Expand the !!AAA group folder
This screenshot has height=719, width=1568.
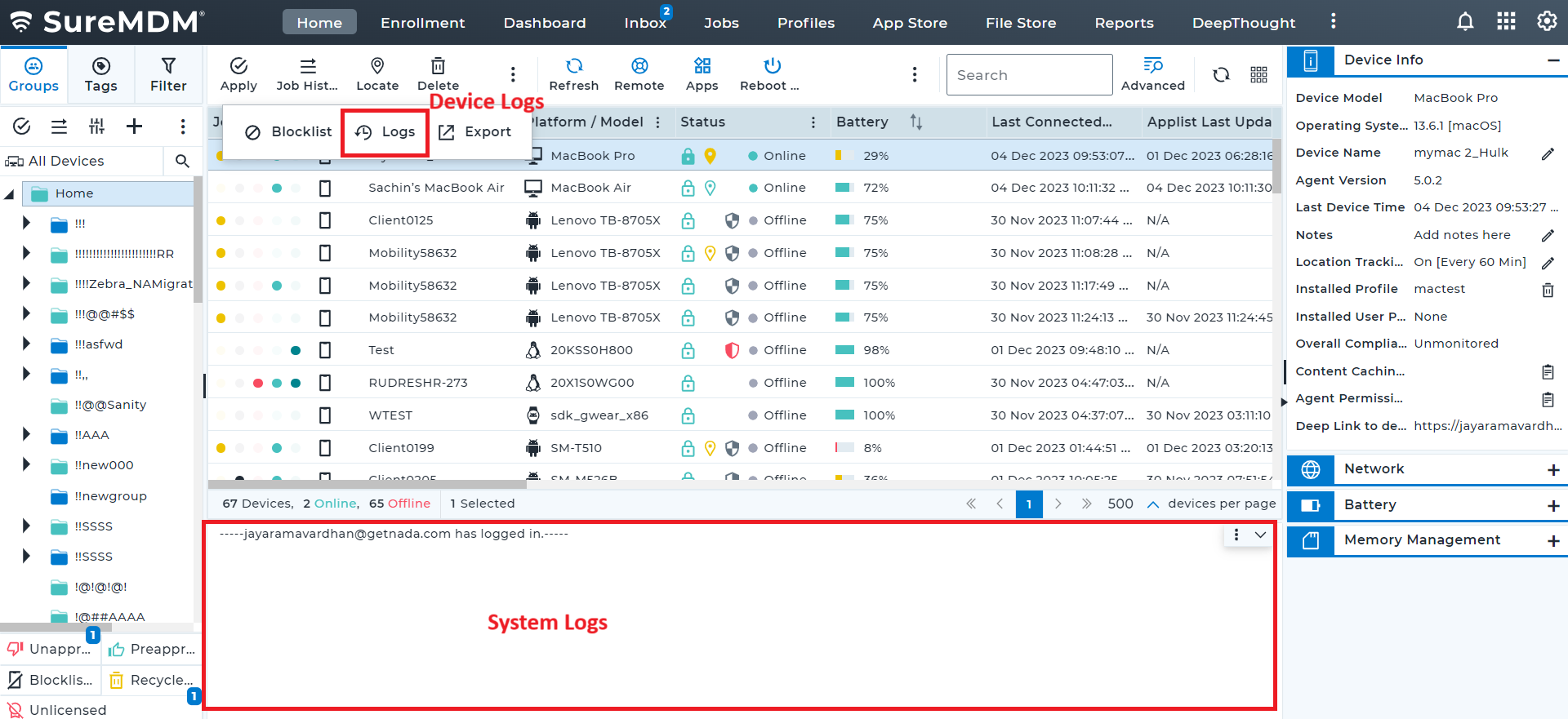(26, 434)
